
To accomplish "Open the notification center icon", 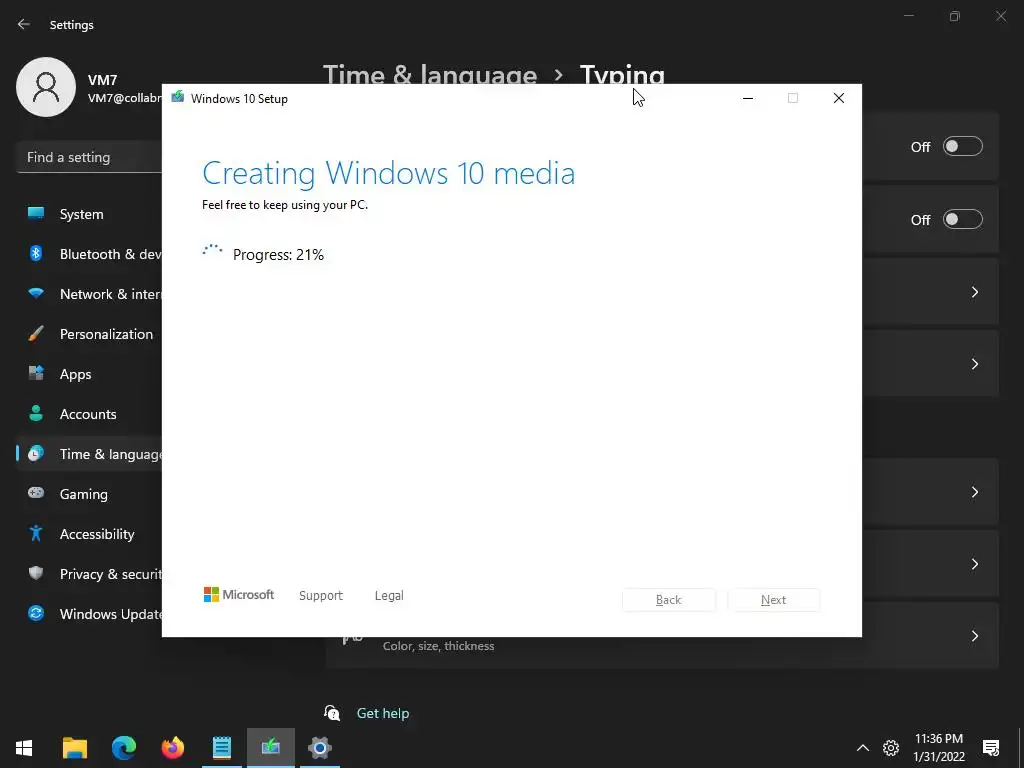I will click(991, 748).
